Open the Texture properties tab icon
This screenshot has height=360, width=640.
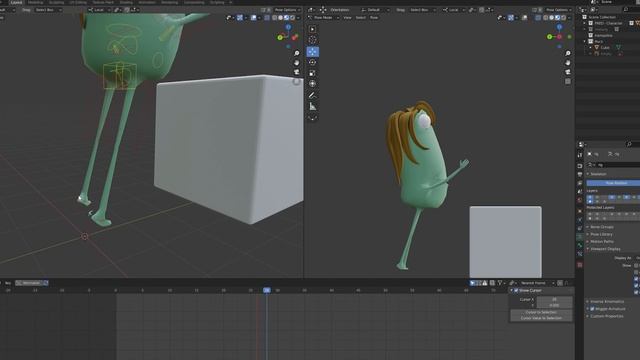coord(580,265)
